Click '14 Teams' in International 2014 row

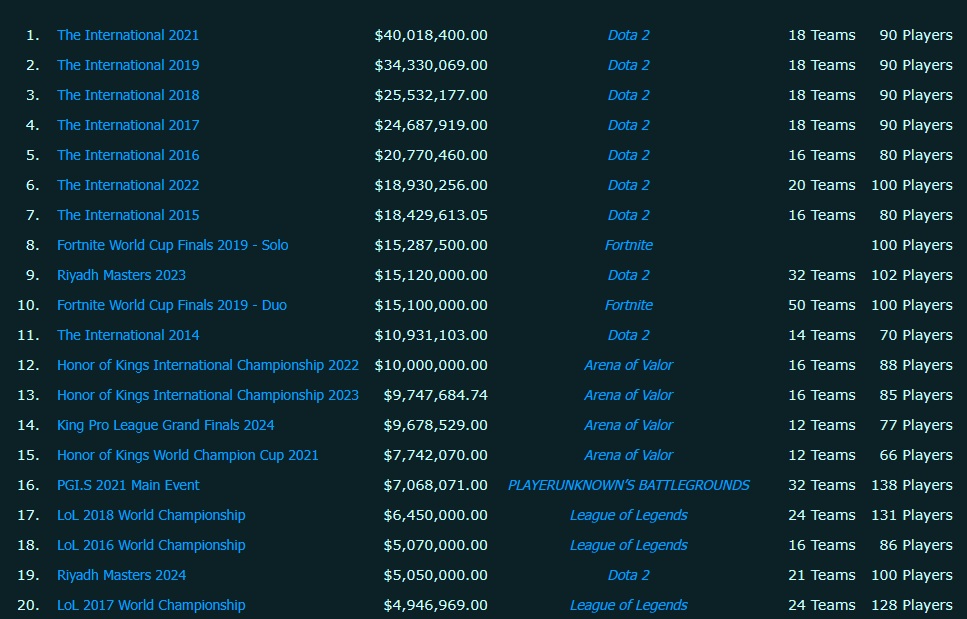(821, 335)
